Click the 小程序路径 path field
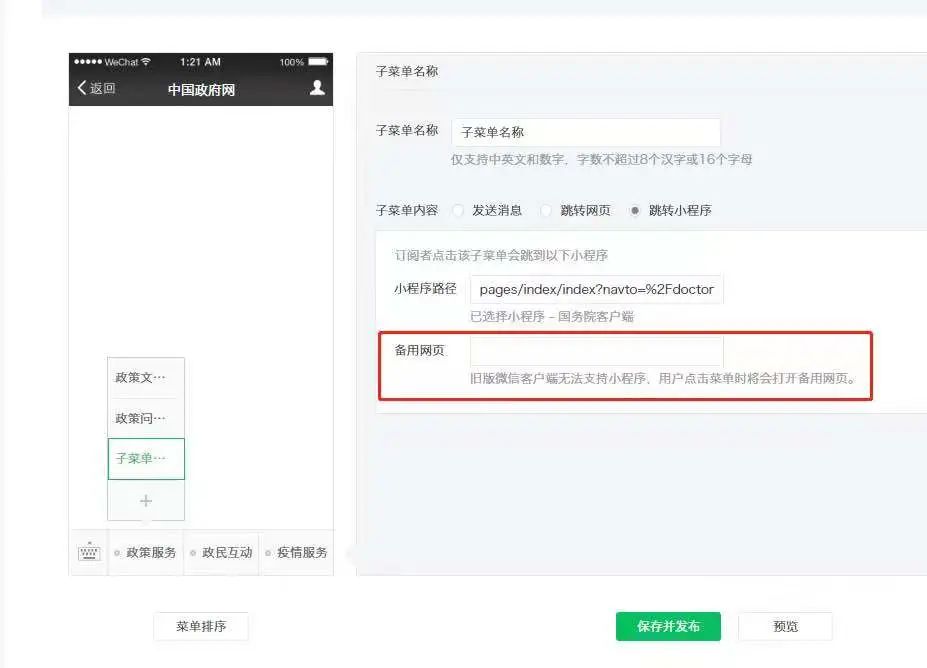 point(597,289)
